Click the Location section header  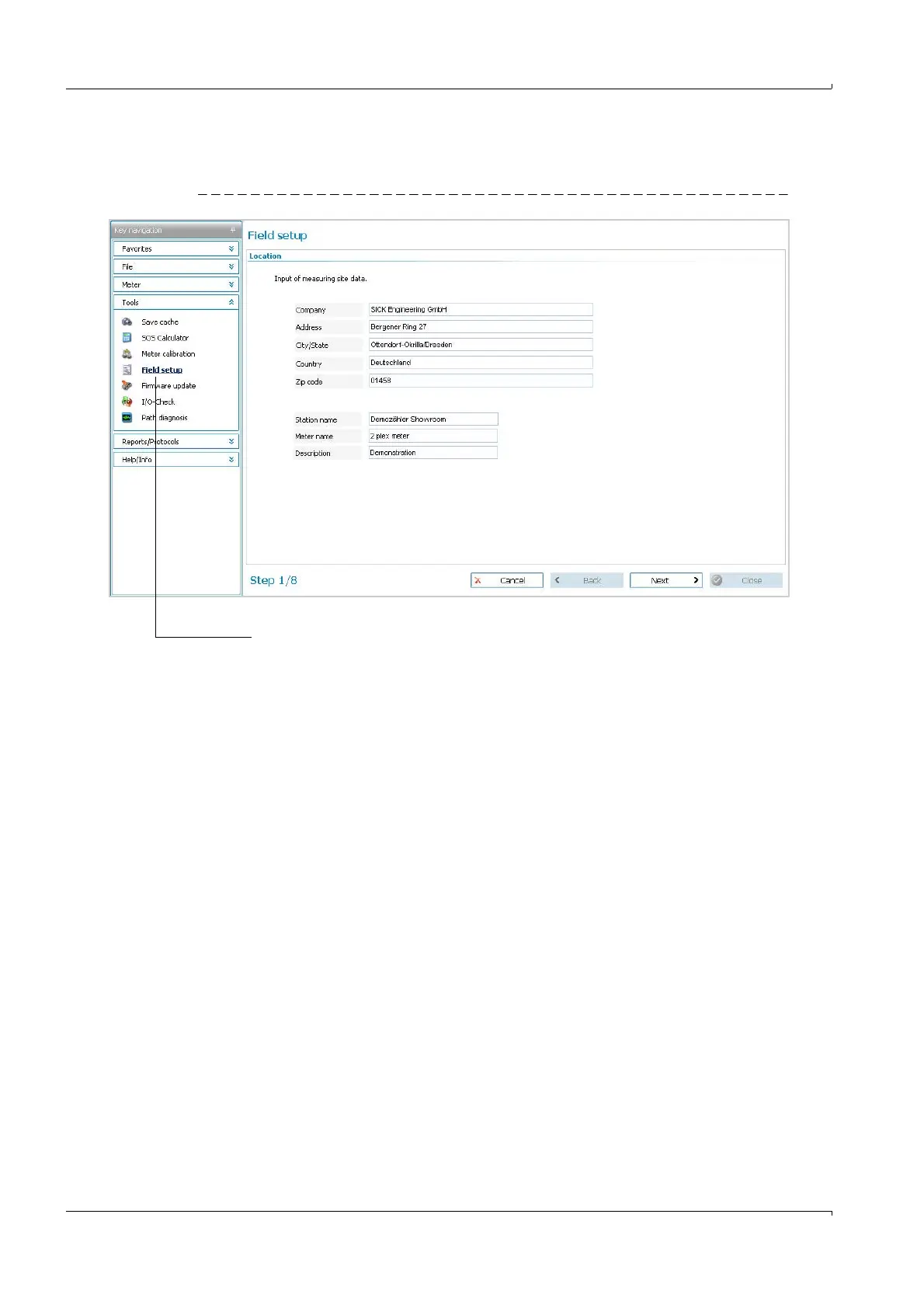[x=266, y=256]
